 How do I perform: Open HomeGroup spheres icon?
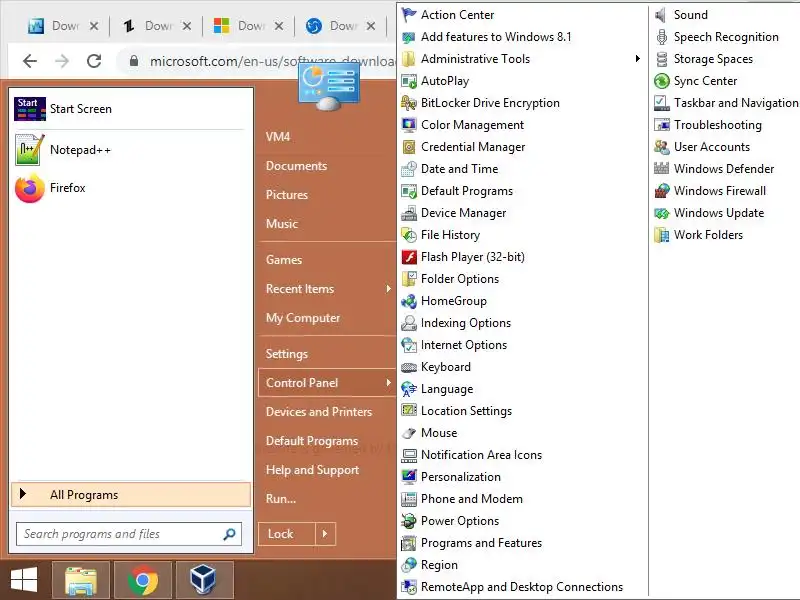(x=409, y=301)
